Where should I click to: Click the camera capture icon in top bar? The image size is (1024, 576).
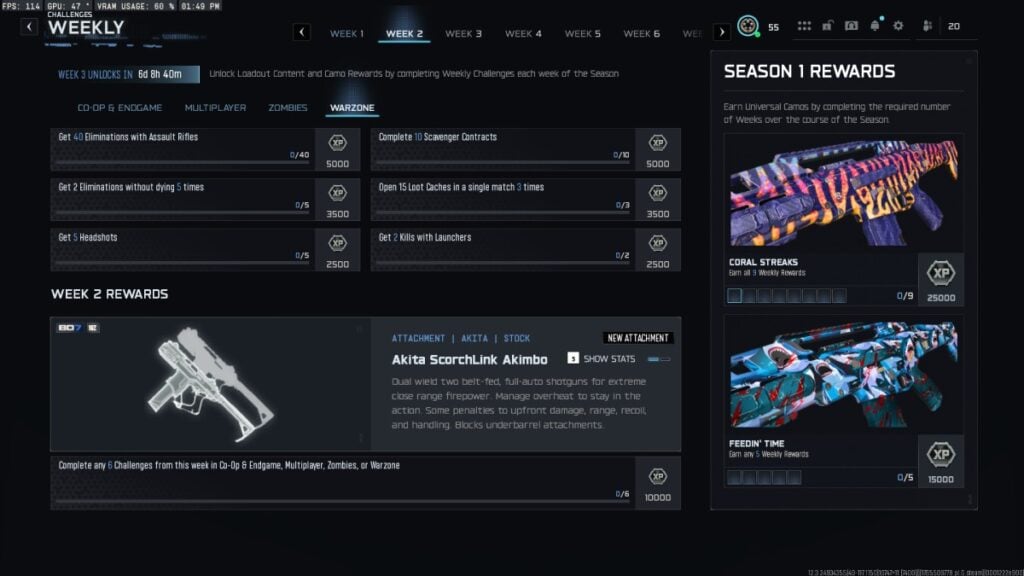[850, 27]
